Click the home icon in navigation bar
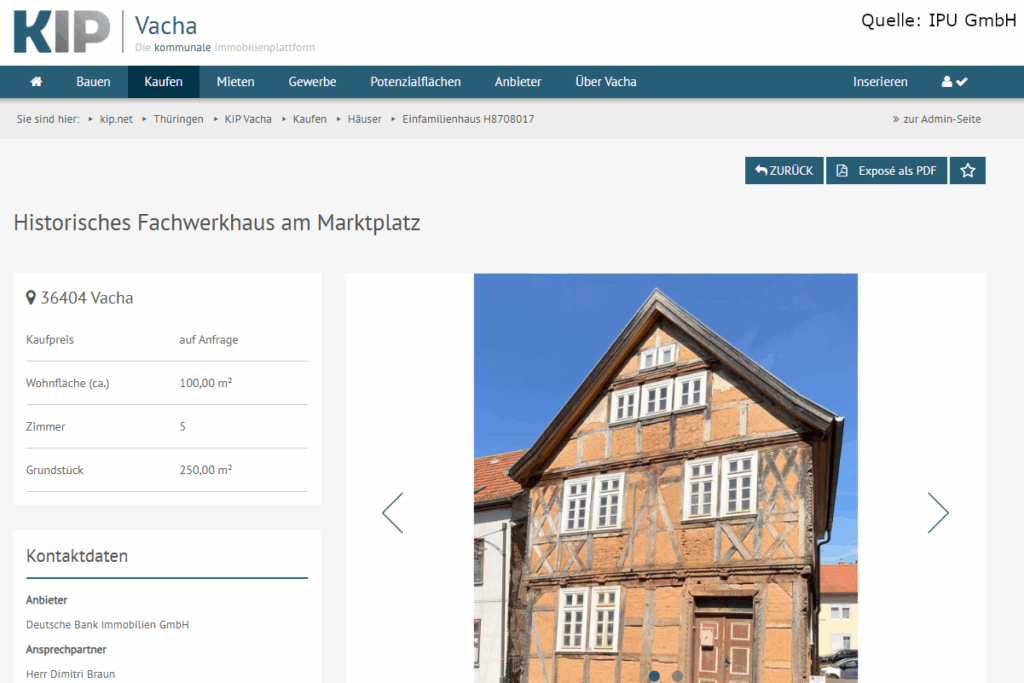 pyautogui.click(x=37, y=82)
